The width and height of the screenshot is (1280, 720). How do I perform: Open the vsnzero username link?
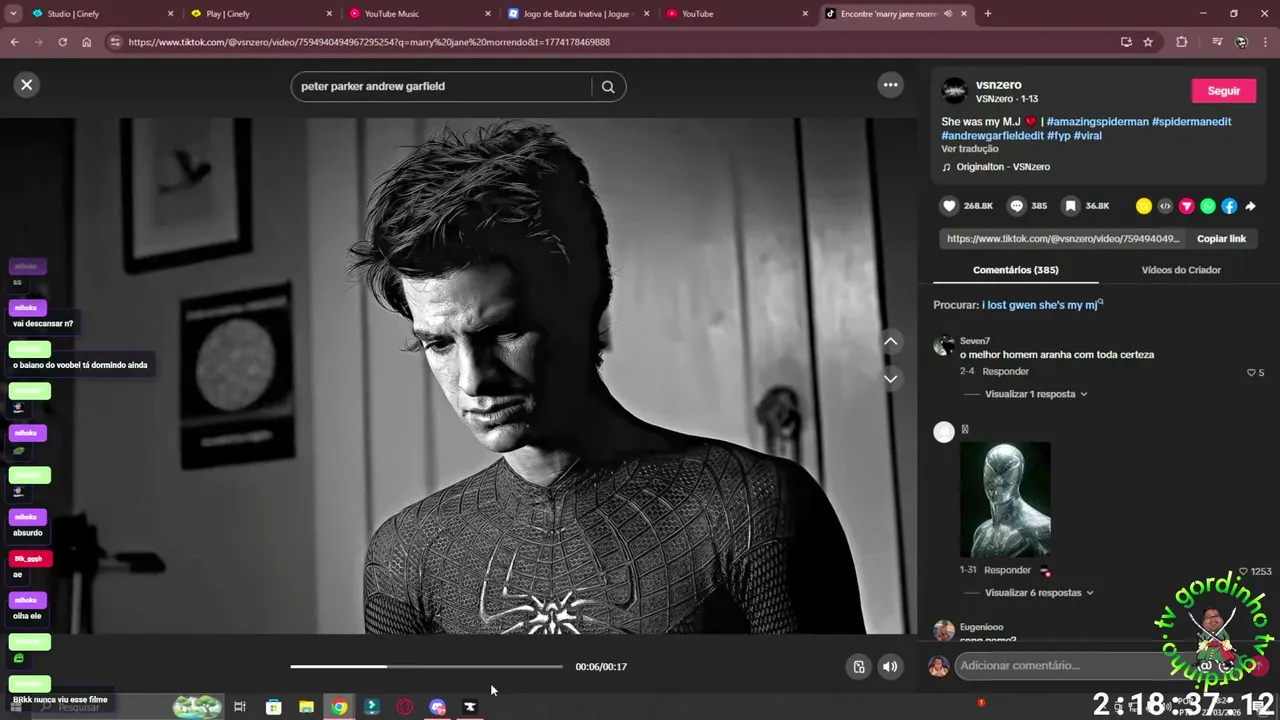click(x=998, y=85)
